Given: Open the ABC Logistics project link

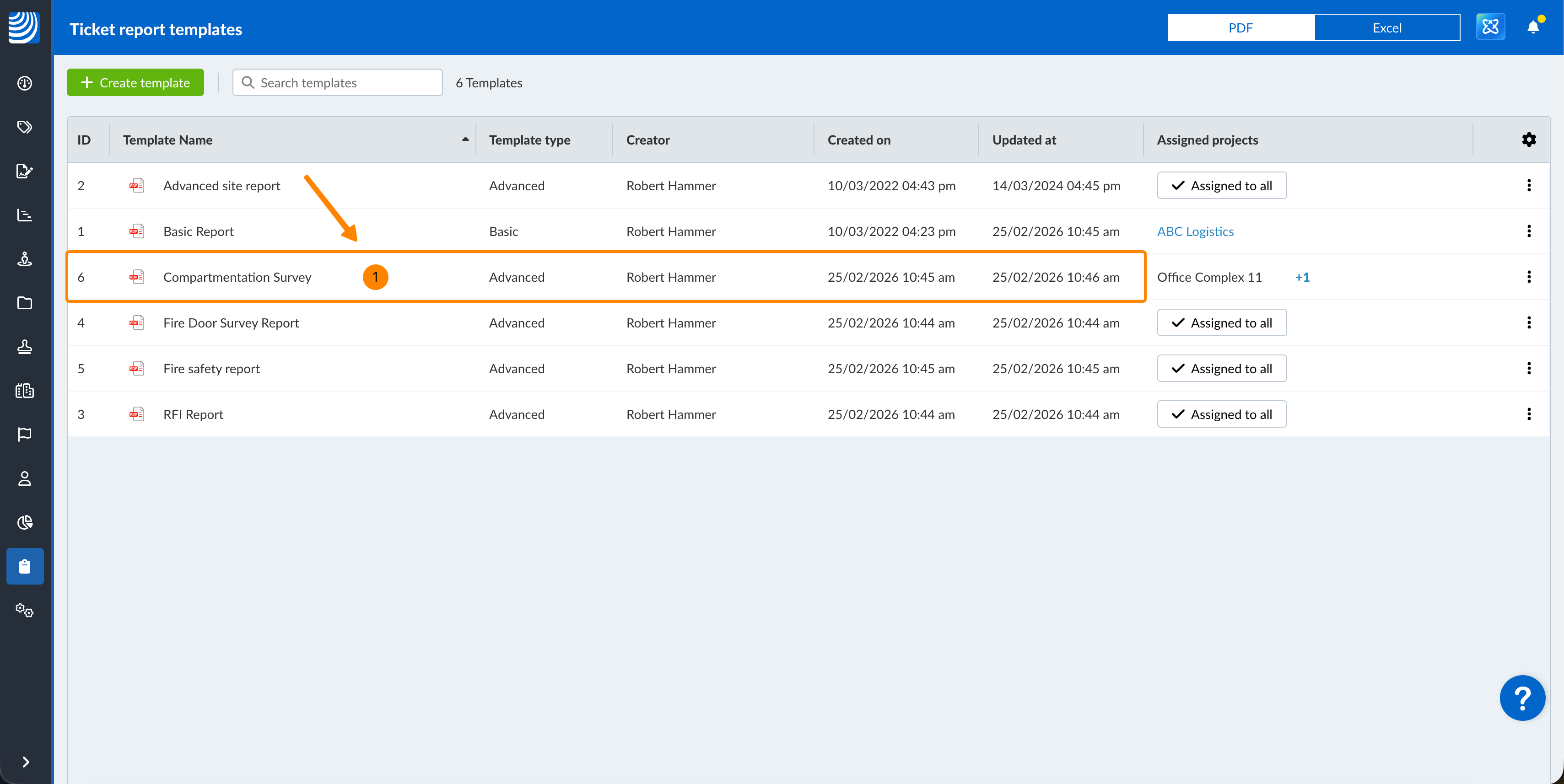Looking at the screenshot, I should click(1195, 231).
